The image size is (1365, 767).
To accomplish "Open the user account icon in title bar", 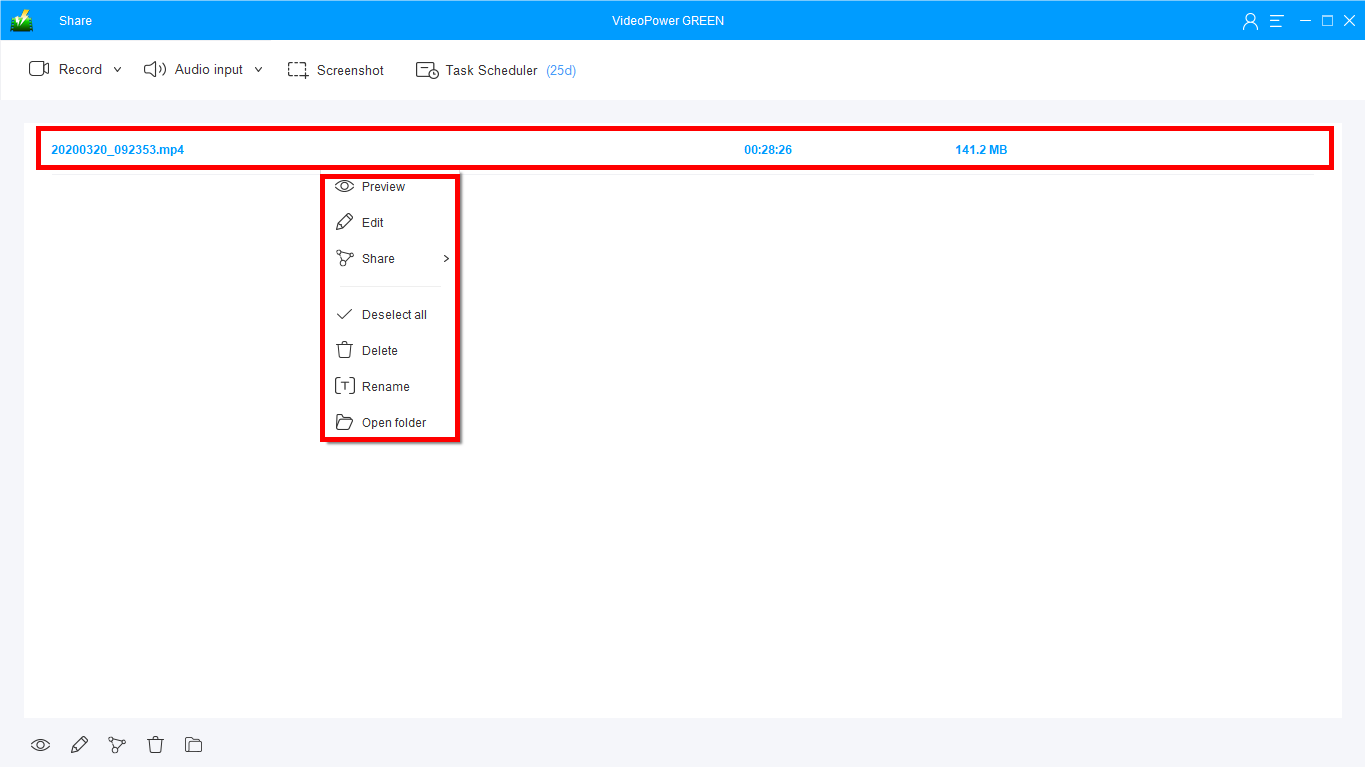I will [1250, 21].
